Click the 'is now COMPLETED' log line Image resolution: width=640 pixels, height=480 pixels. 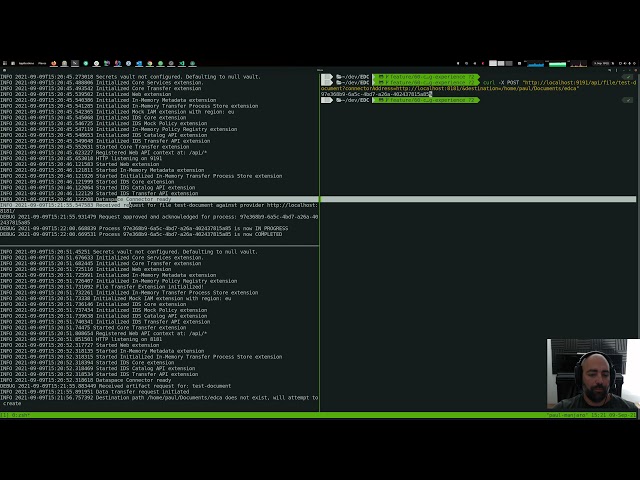click(141, 234)
